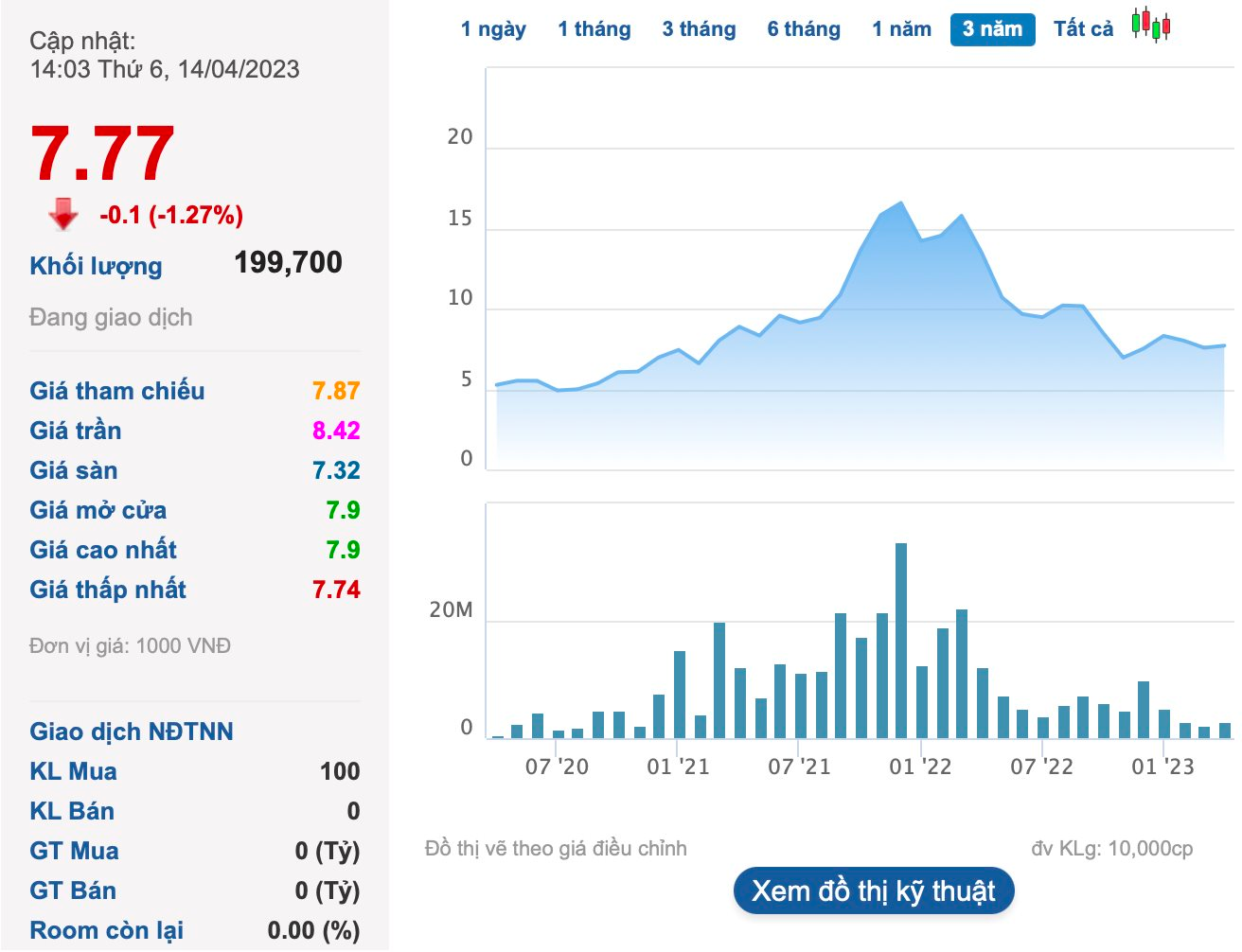This screenshot has width=1242, height=952.
Task: Click the 'Giá trần' label
Action: click(x=76, y=431)
